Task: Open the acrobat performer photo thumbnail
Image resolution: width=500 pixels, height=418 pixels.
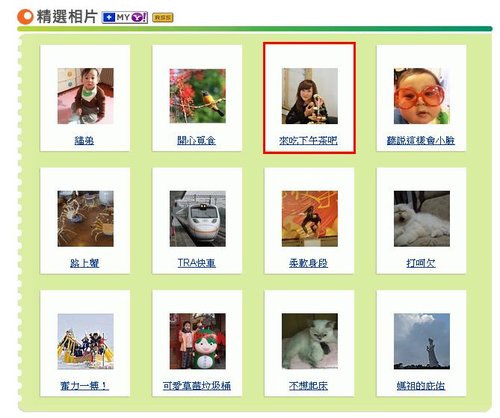Action: tap(310, 219)
